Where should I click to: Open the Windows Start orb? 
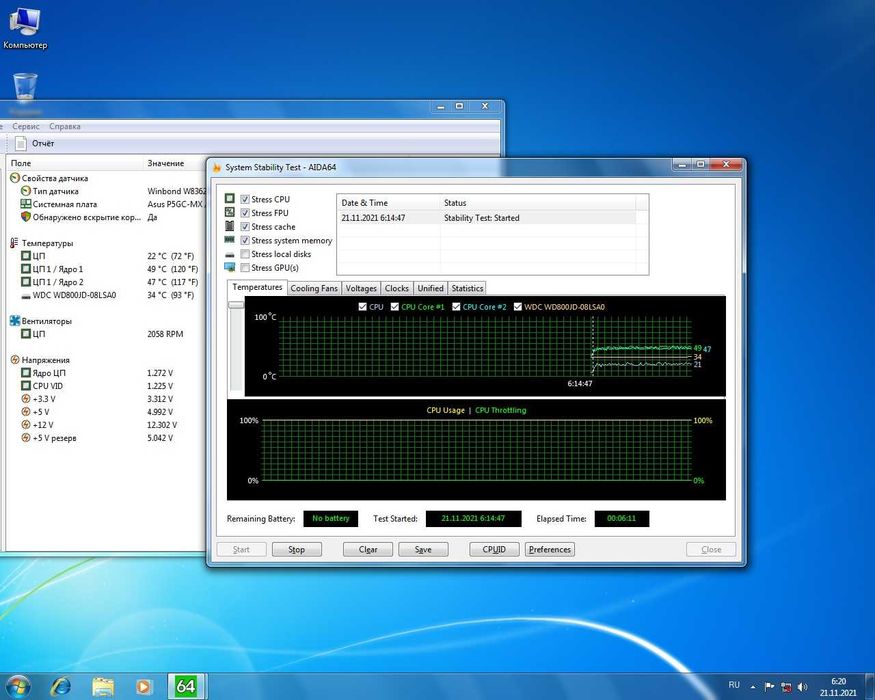(x=17, y=686)
